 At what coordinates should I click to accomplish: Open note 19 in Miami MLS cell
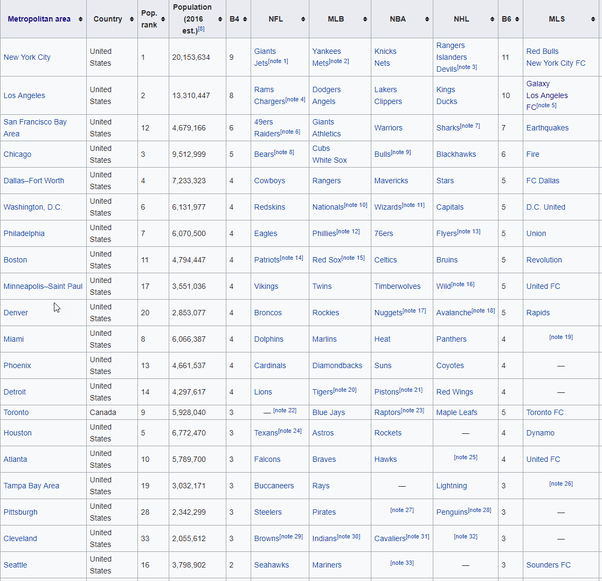point(561,337)
